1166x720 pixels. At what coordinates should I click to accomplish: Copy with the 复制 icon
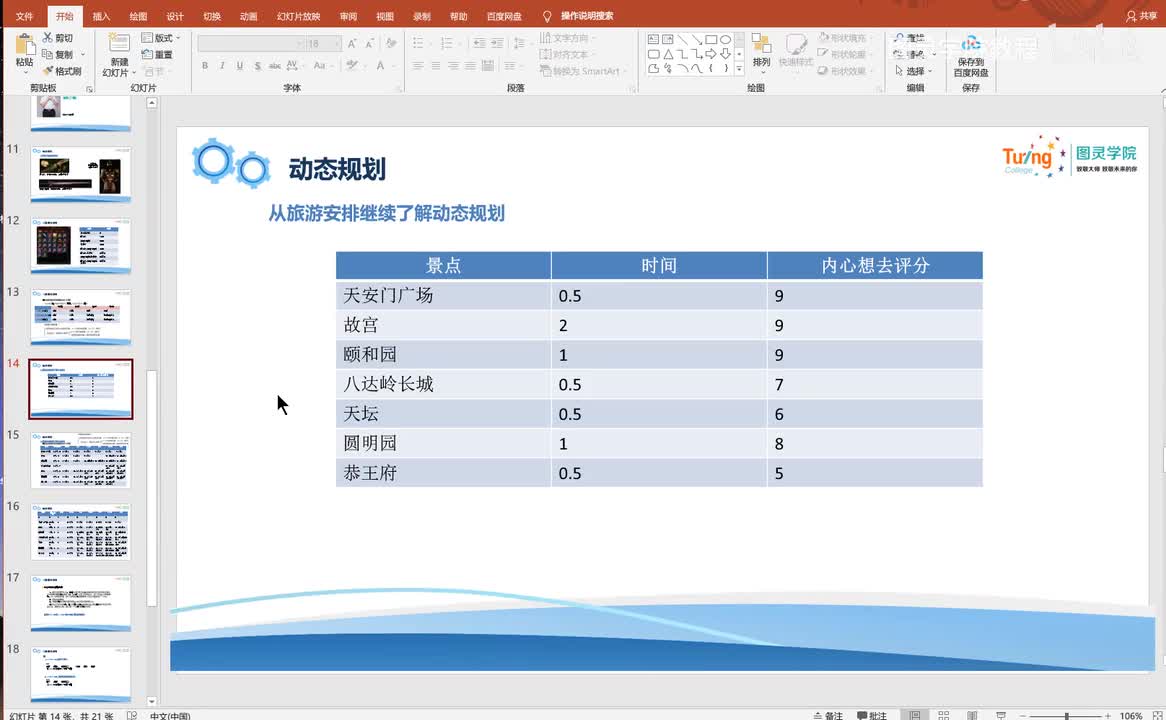tap(48, 54)
